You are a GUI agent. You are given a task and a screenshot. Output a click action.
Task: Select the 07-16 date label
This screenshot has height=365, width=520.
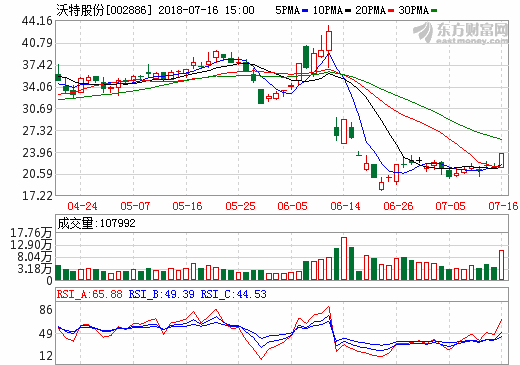[x=503, y=206]
